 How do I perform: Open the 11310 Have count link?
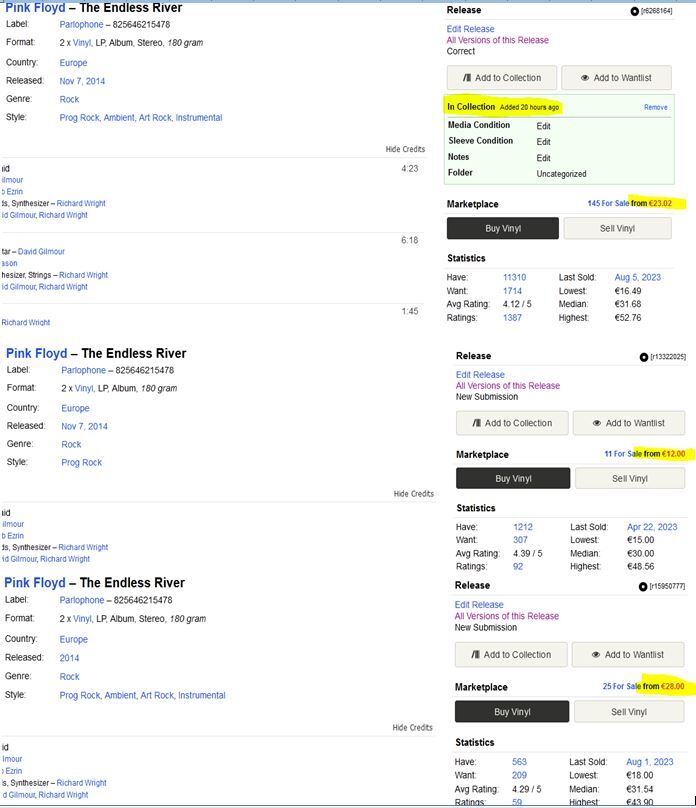[x=514, y=278]
